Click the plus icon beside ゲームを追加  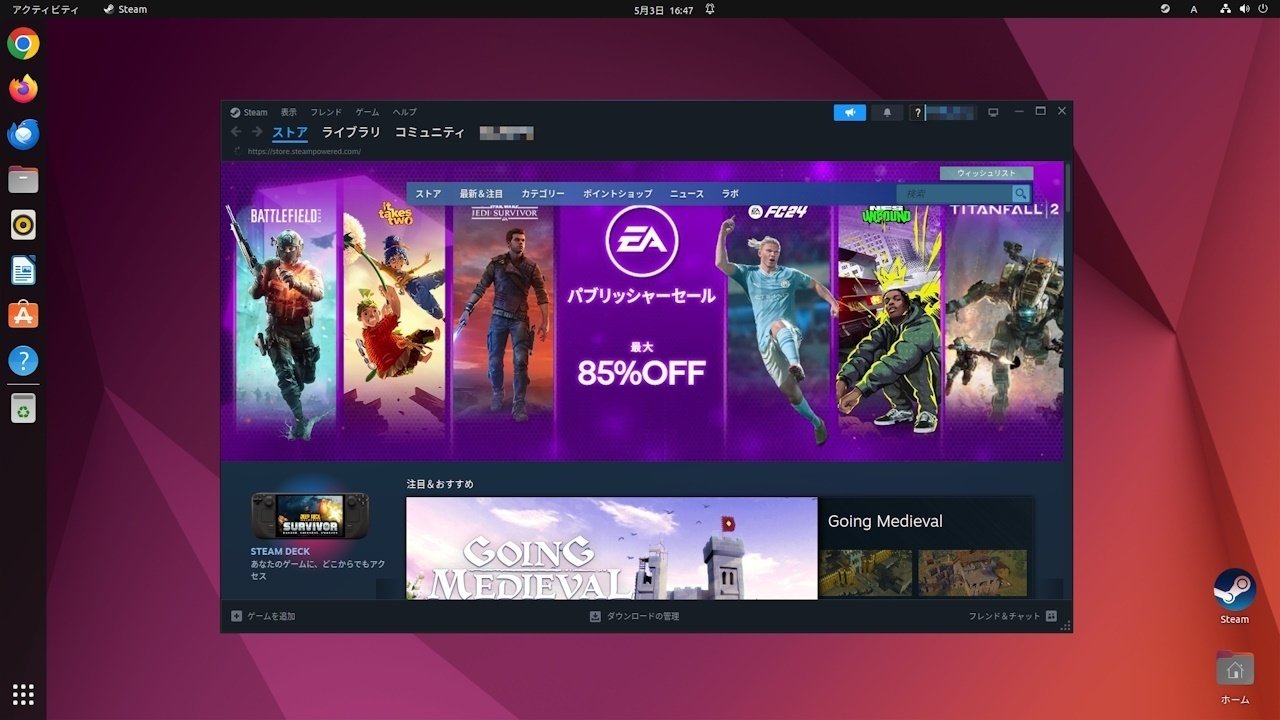pos(236,616)
